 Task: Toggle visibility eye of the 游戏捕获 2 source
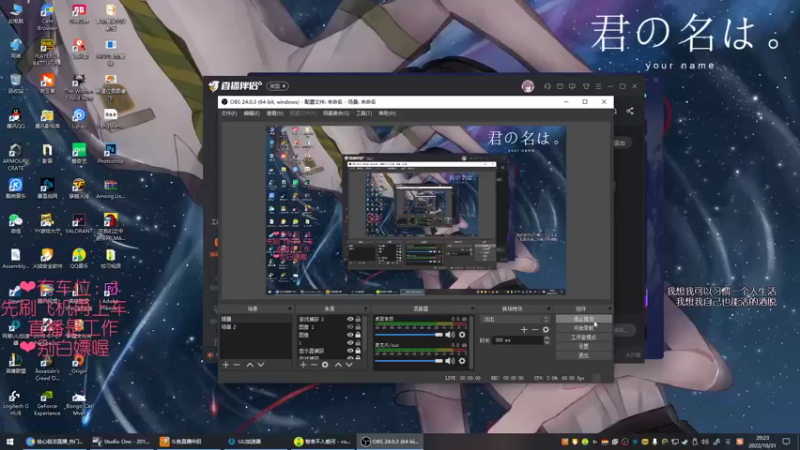[x=350, y=319]
